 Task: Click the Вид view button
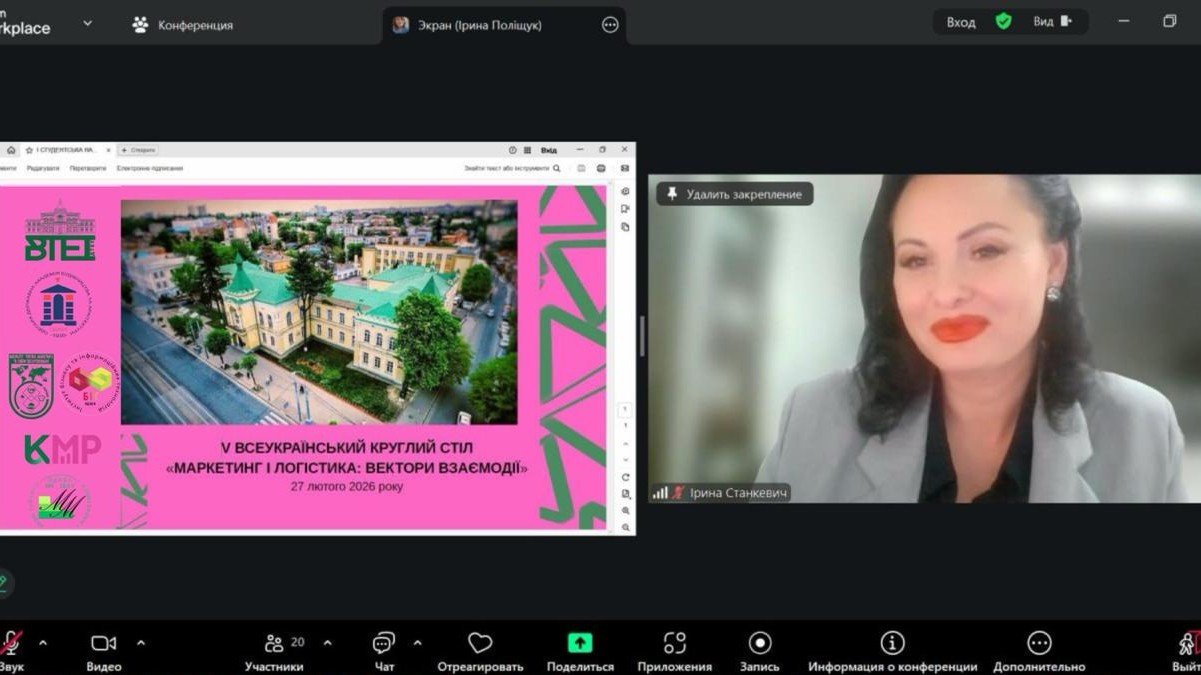(1052, 22)
